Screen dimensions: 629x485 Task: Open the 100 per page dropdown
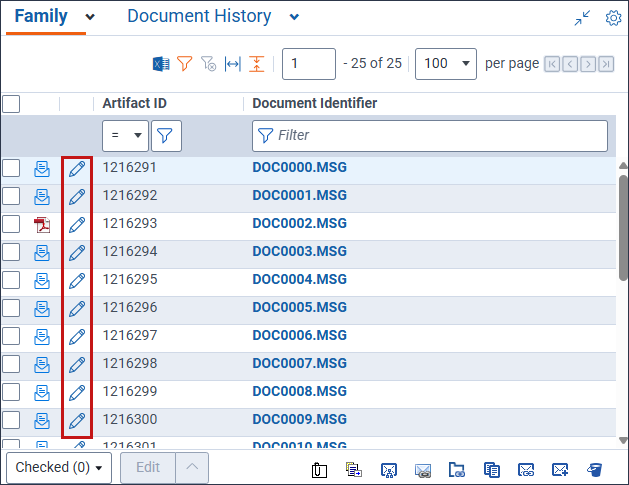pos(446,64)
